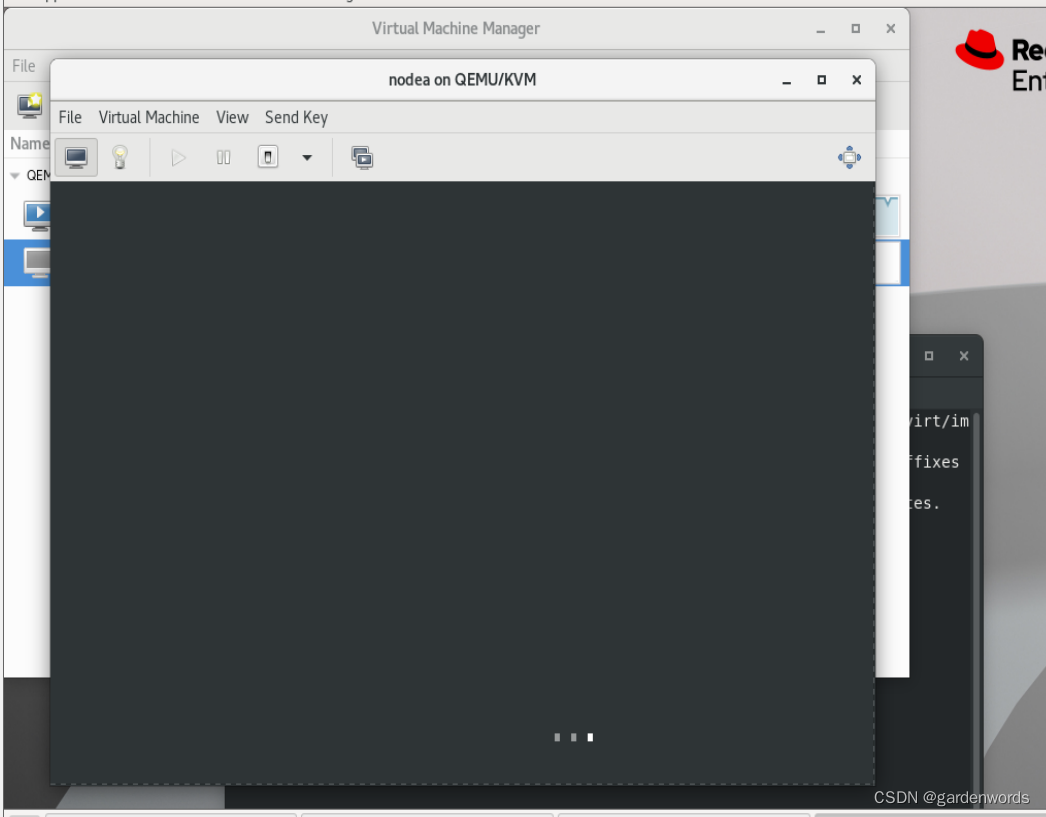The width and height of the screenshot is (1046, 817).
Task: Open the Send Key menu
Action: [x=296, y=117]
